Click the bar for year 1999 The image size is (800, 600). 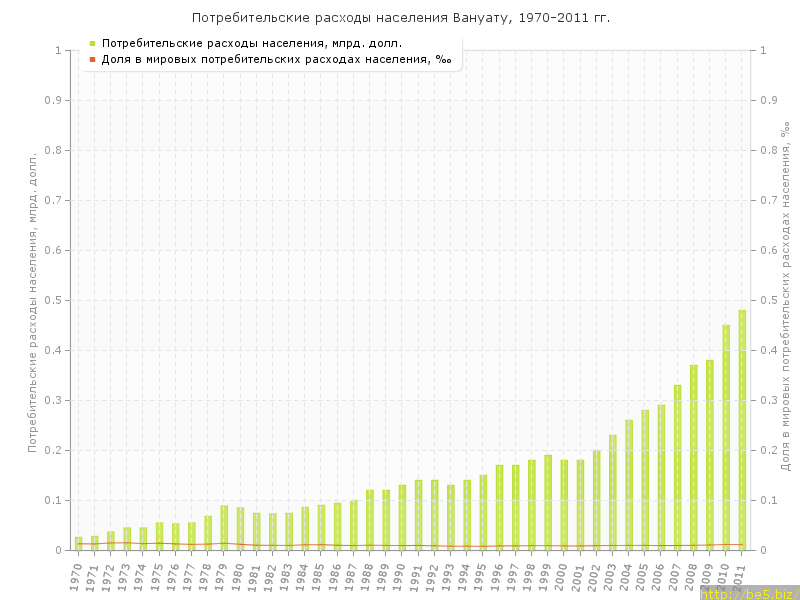click(x=548, y=503)
